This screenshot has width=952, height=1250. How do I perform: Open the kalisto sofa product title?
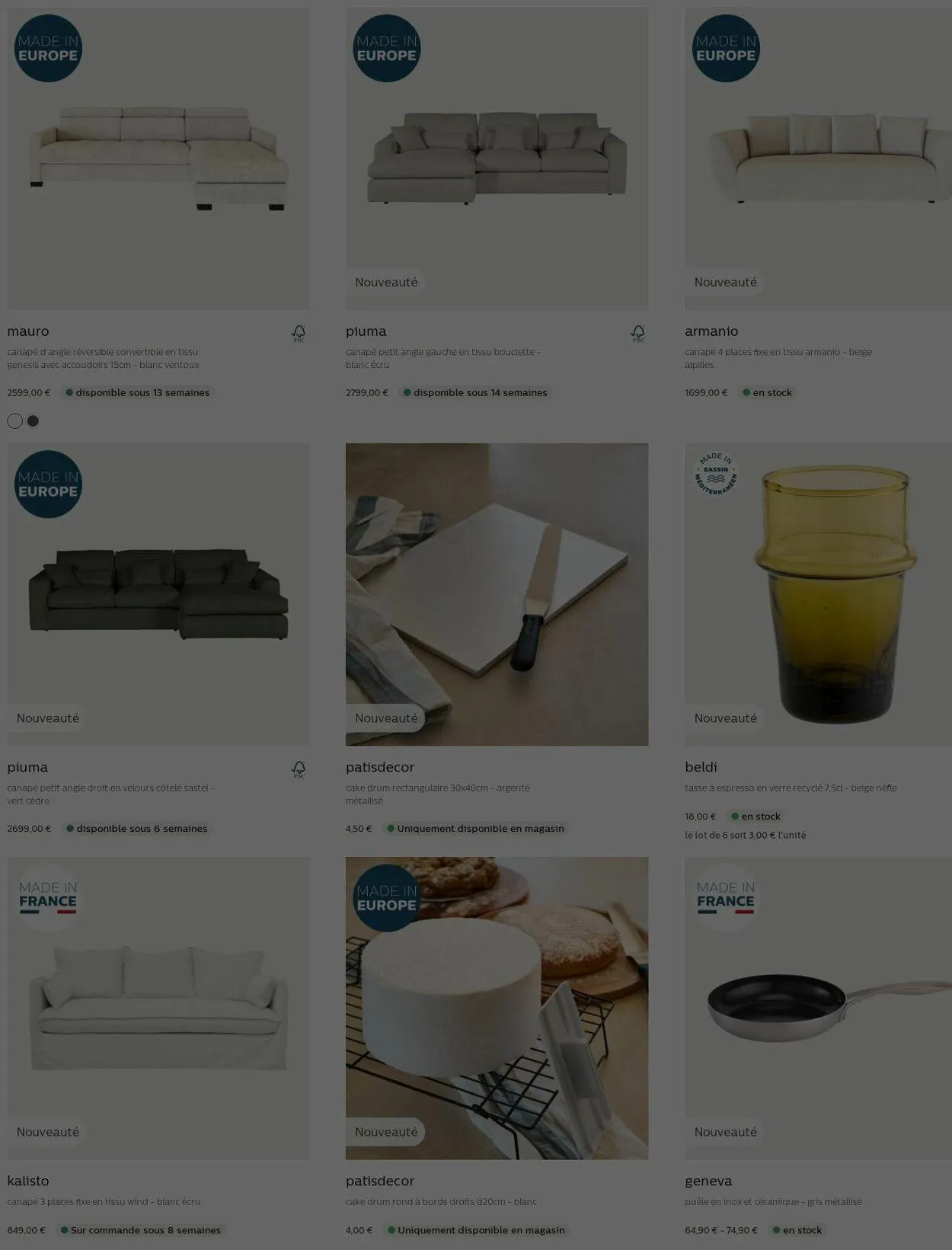pyautogui.click(x=28, y=1181)
